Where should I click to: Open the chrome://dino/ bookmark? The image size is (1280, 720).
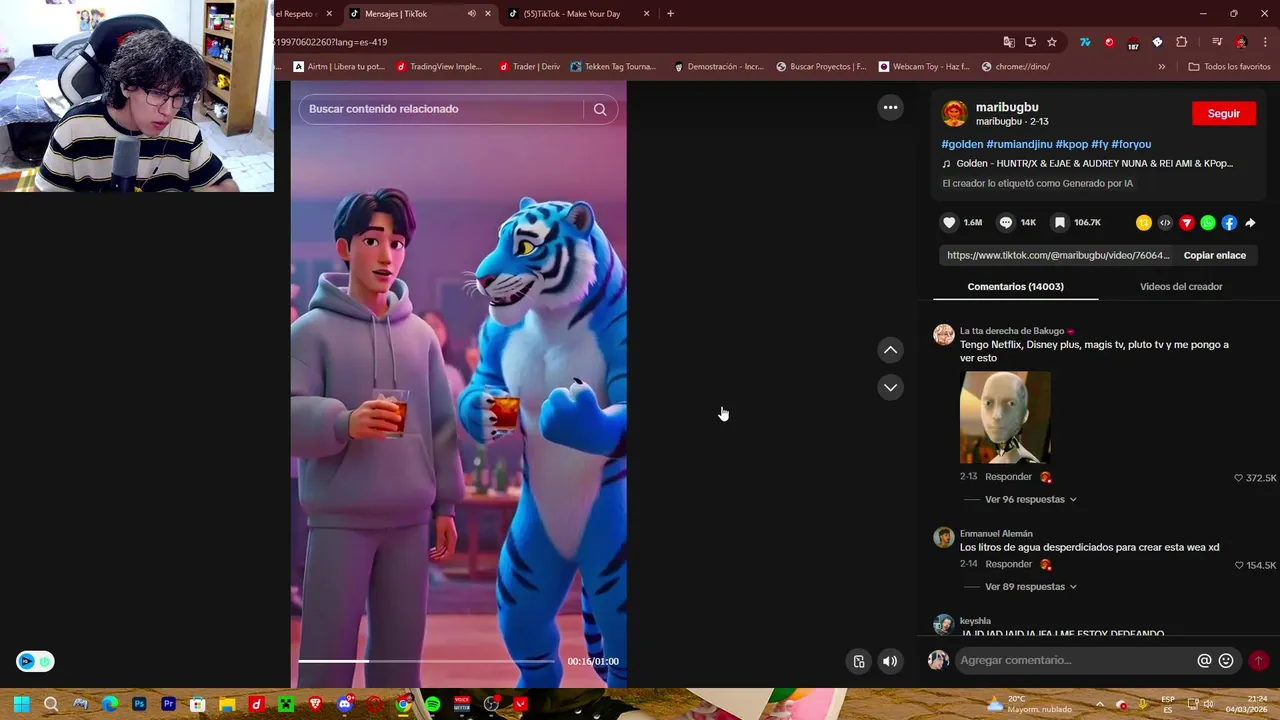tap(1016, 67)
